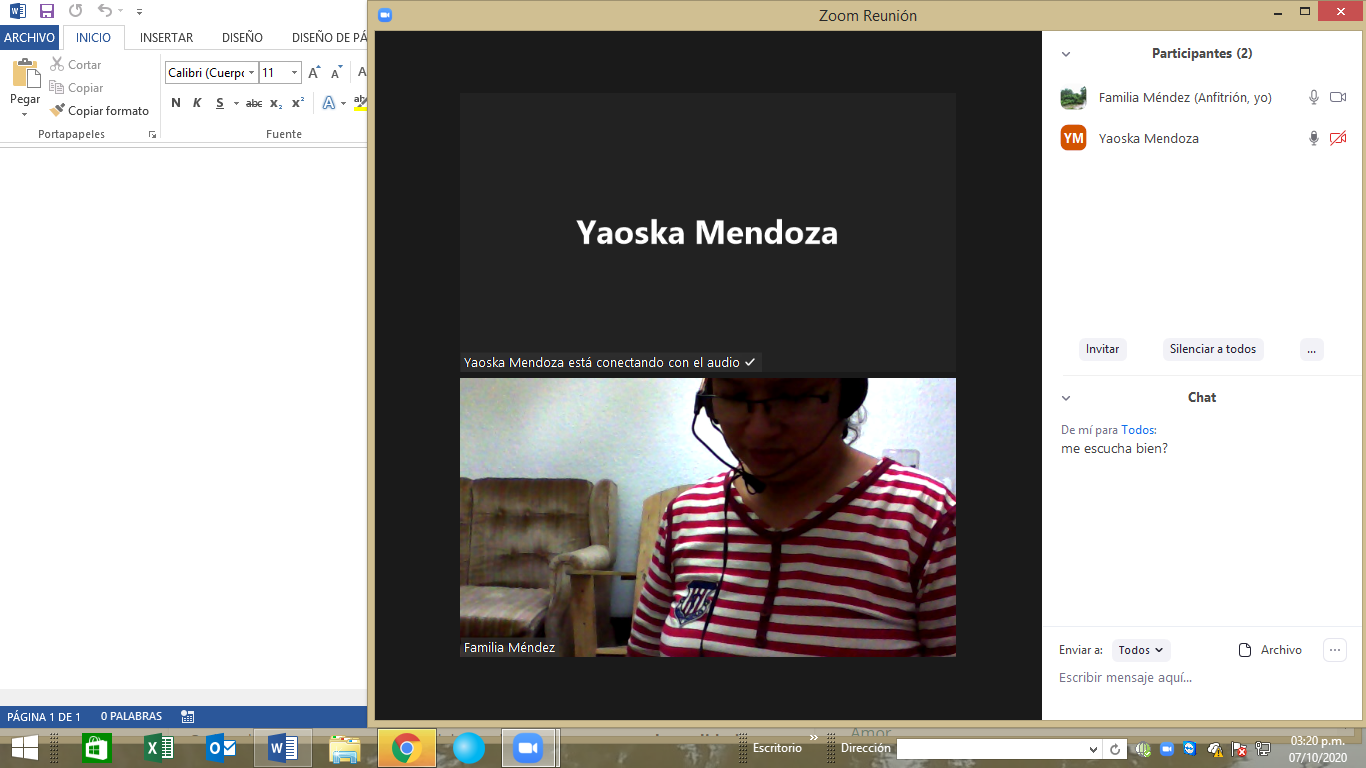Select the Copiar formato paintbrush

[58, 111]
